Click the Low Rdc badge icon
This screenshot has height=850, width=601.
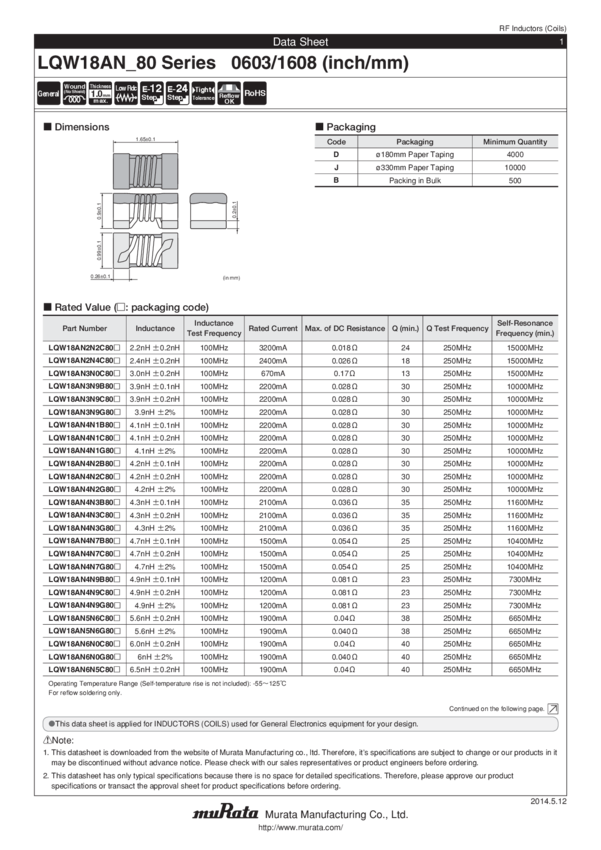pos(126,93)
